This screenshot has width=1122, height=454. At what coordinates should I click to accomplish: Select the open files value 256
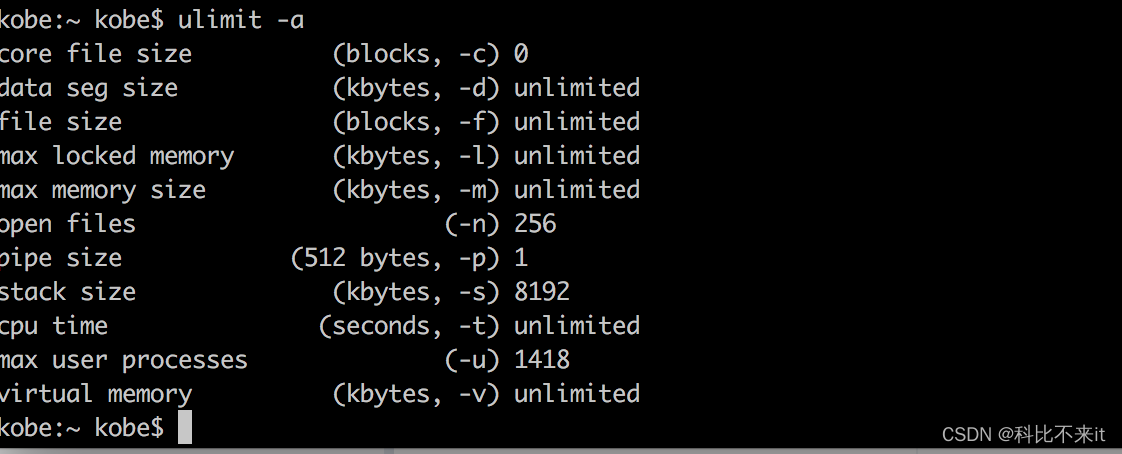point(535,224)
